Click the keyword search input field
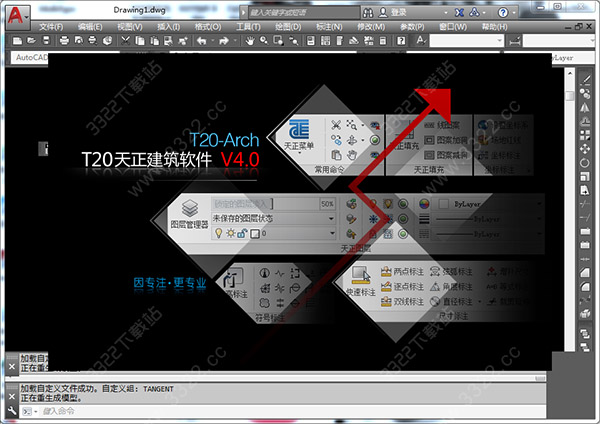 coord(304,13)
